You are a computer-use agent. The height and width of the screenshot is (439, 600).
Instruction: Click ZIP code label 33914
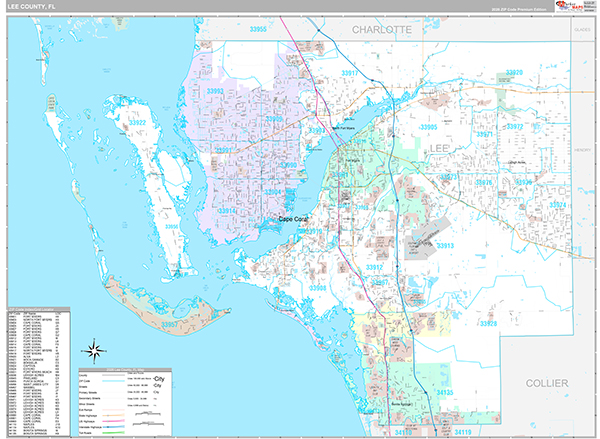(227, 211)
